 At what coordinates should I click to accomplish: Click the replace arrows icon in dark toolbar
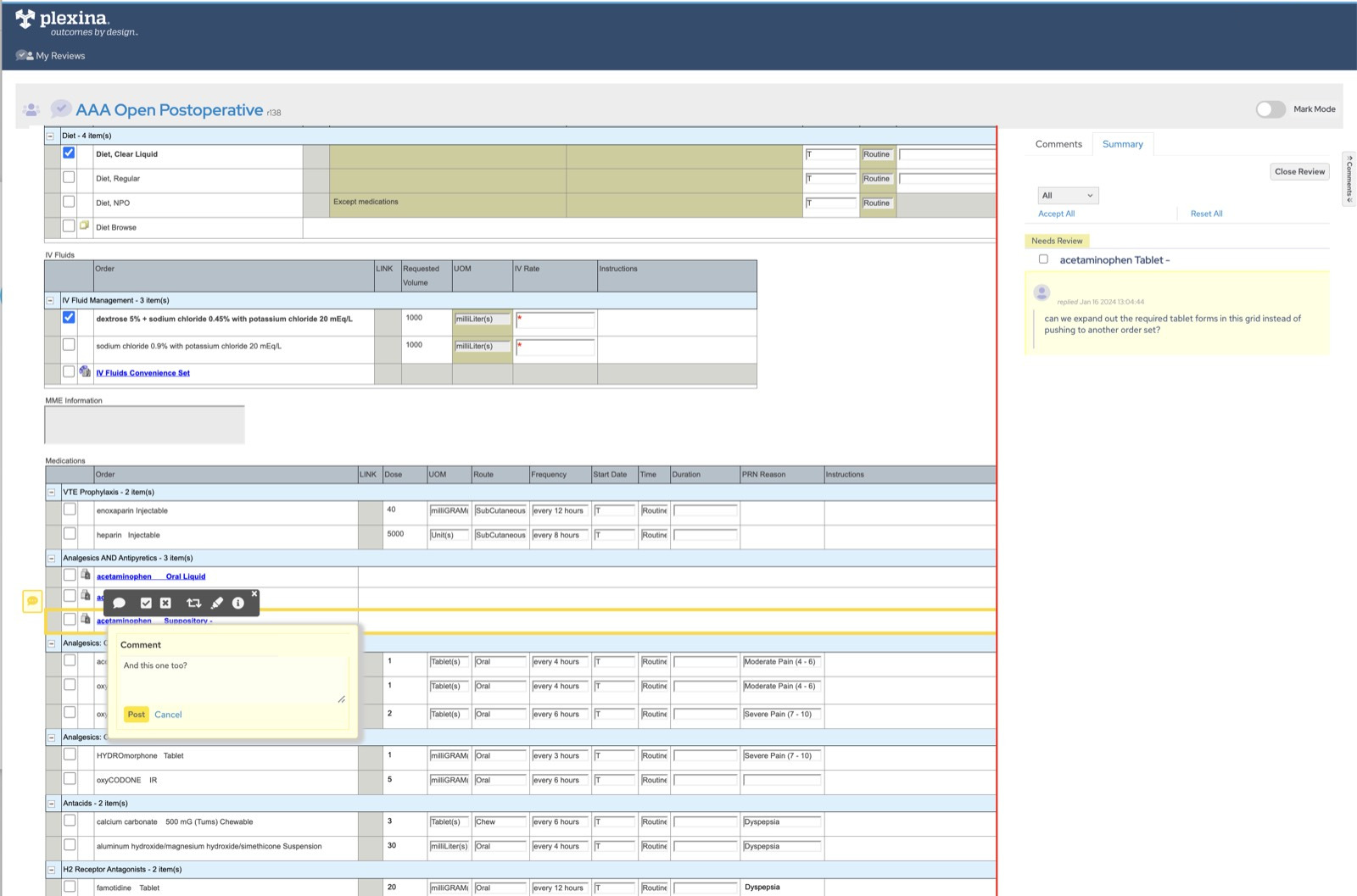pyautogui.click(x=193, y=603)
